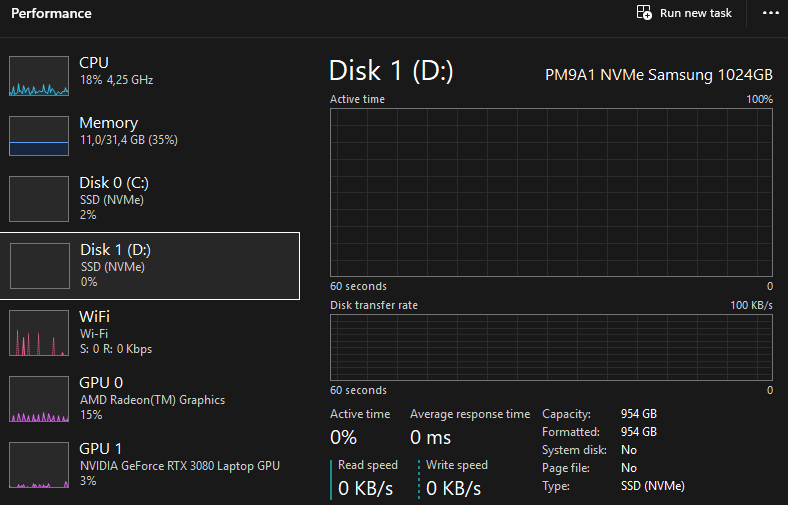Click the Disk 1 (D:) title heading
This screenshot has height=505, width=788.
391,71
